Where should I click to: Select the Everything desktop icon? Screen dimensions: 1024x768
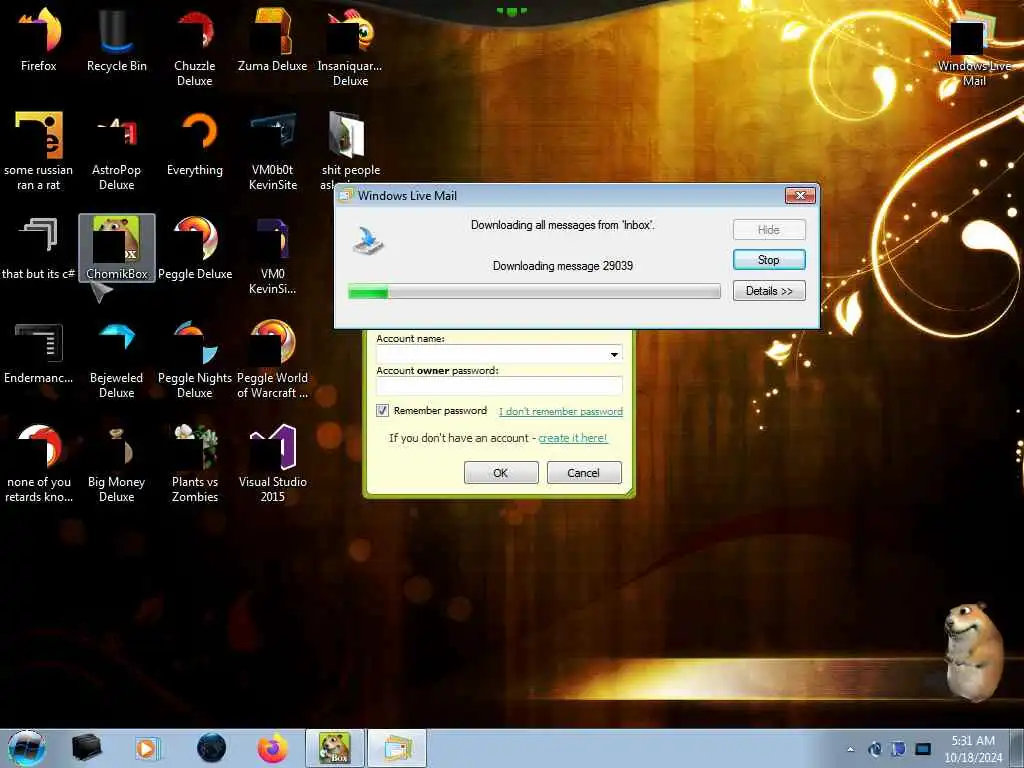tap(195, 144)
